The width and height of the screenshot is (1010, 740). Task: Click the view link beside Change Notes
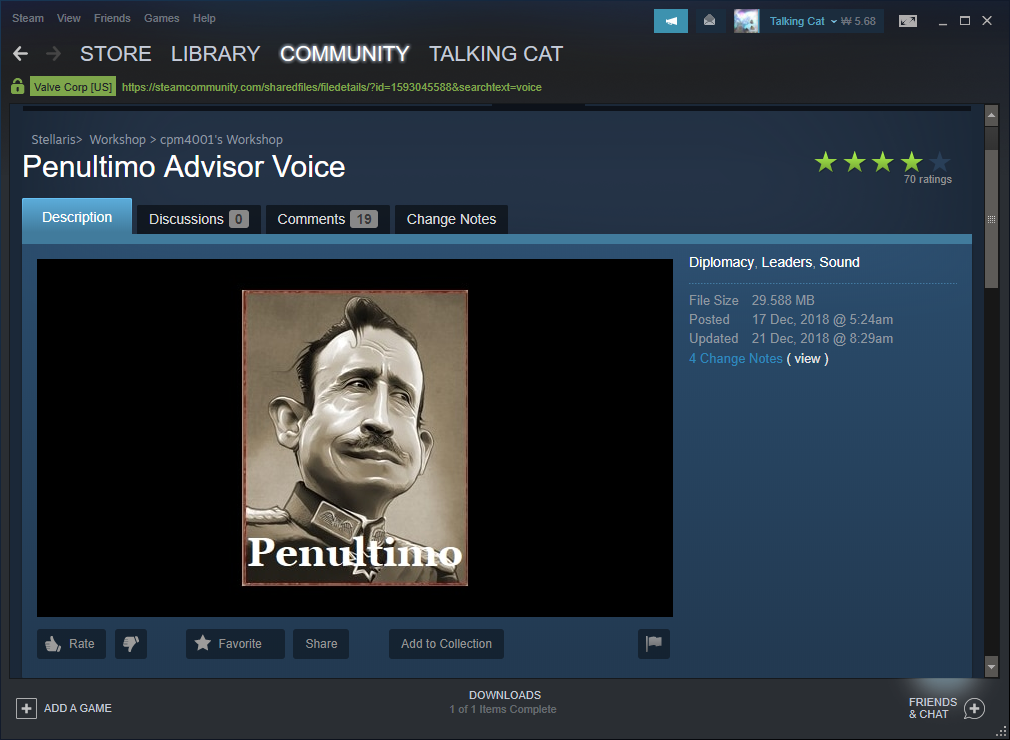coord(807,359)
